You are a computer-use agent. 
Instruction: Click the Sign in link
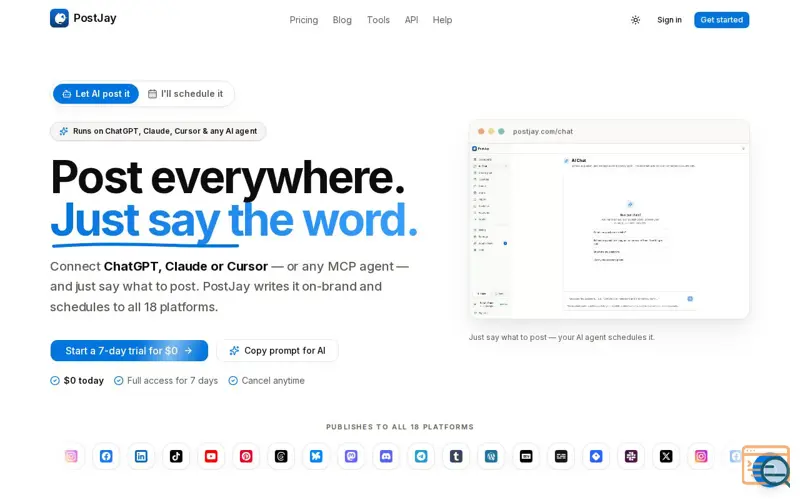point(669,20)
